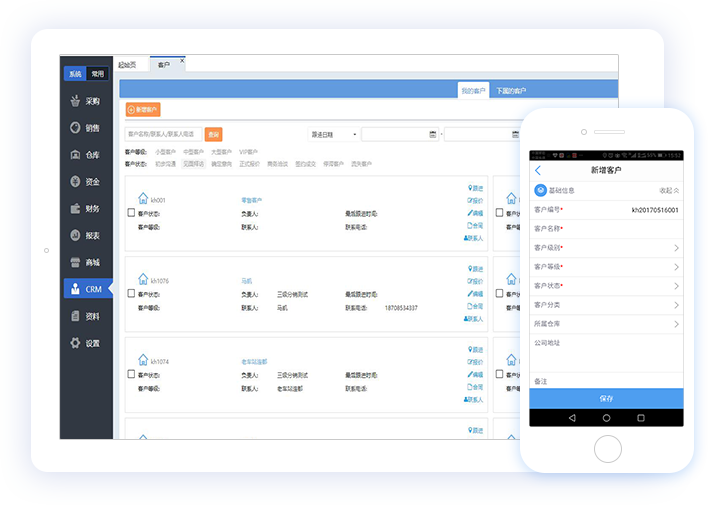The image size is (708, 505).
Task: Open the 采购 (Purchasing) sidebar module
Action: (86, 101)
